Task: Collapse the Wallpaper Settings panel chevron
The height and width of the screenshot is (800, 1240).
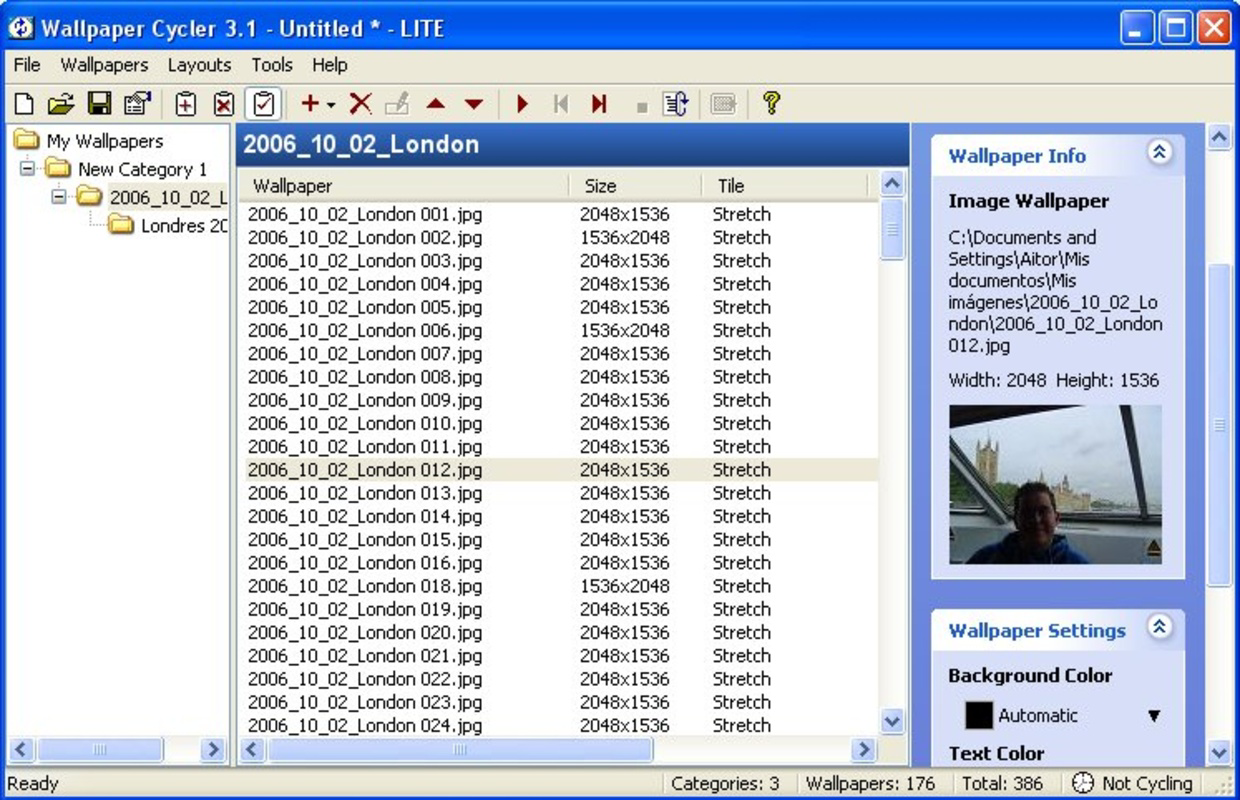Action: pos(1160,628)
